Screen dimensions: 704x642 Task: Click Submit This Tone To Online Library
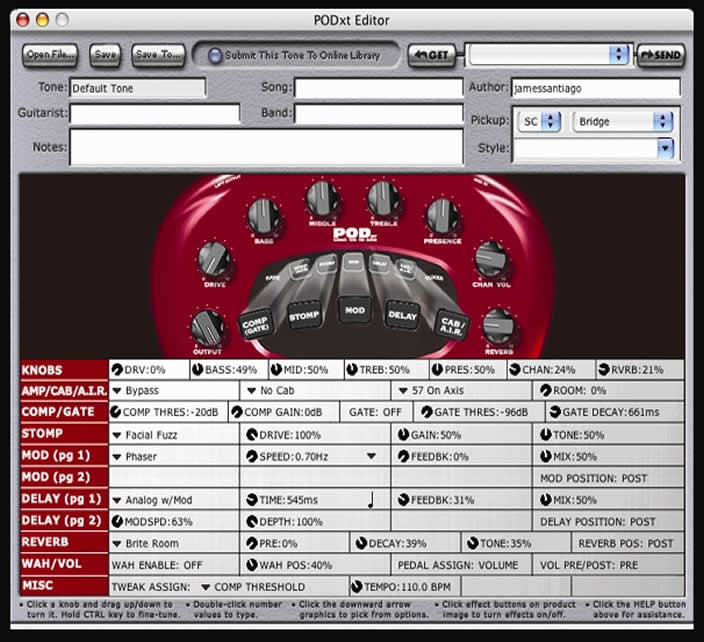(x=295, y=55)
